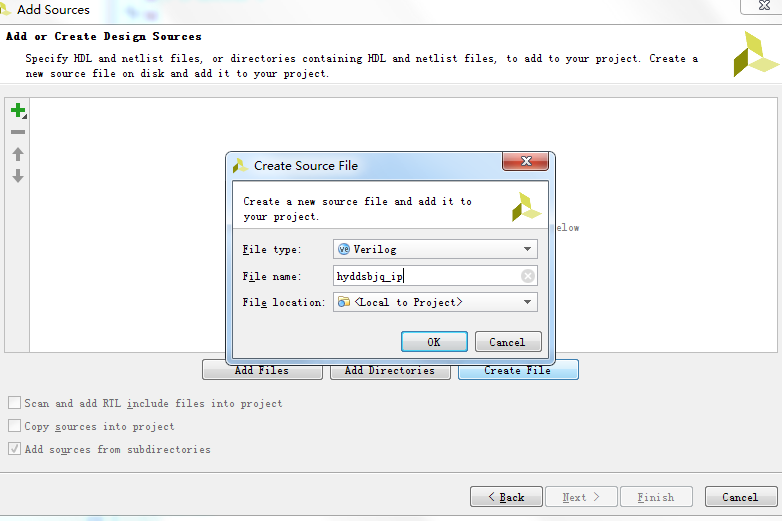Click the move up arrow icon
This screenshot has width=782, height=521.
tap(17, 154)
